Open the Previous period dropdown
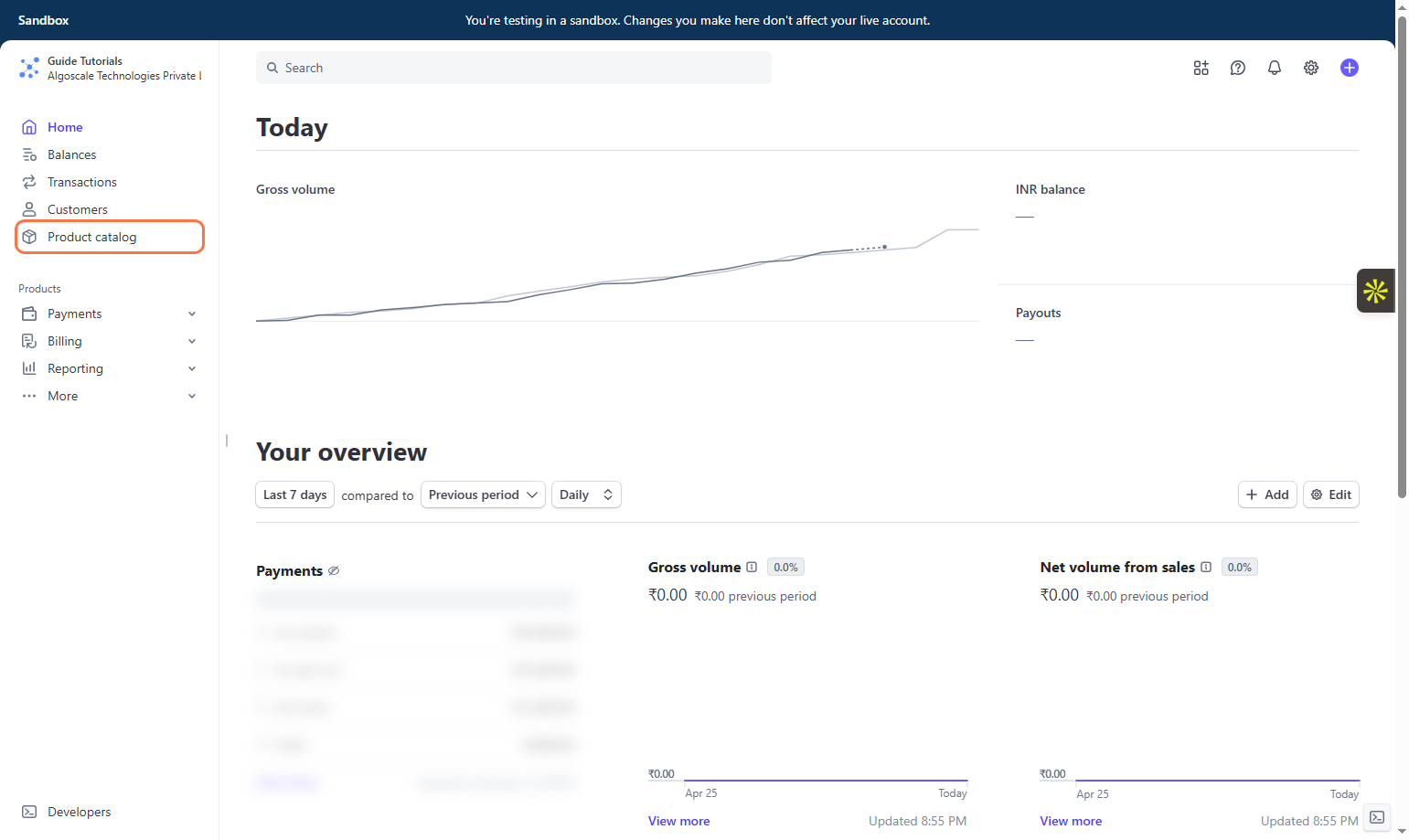 pyautogui.click(x=483, y=494)
